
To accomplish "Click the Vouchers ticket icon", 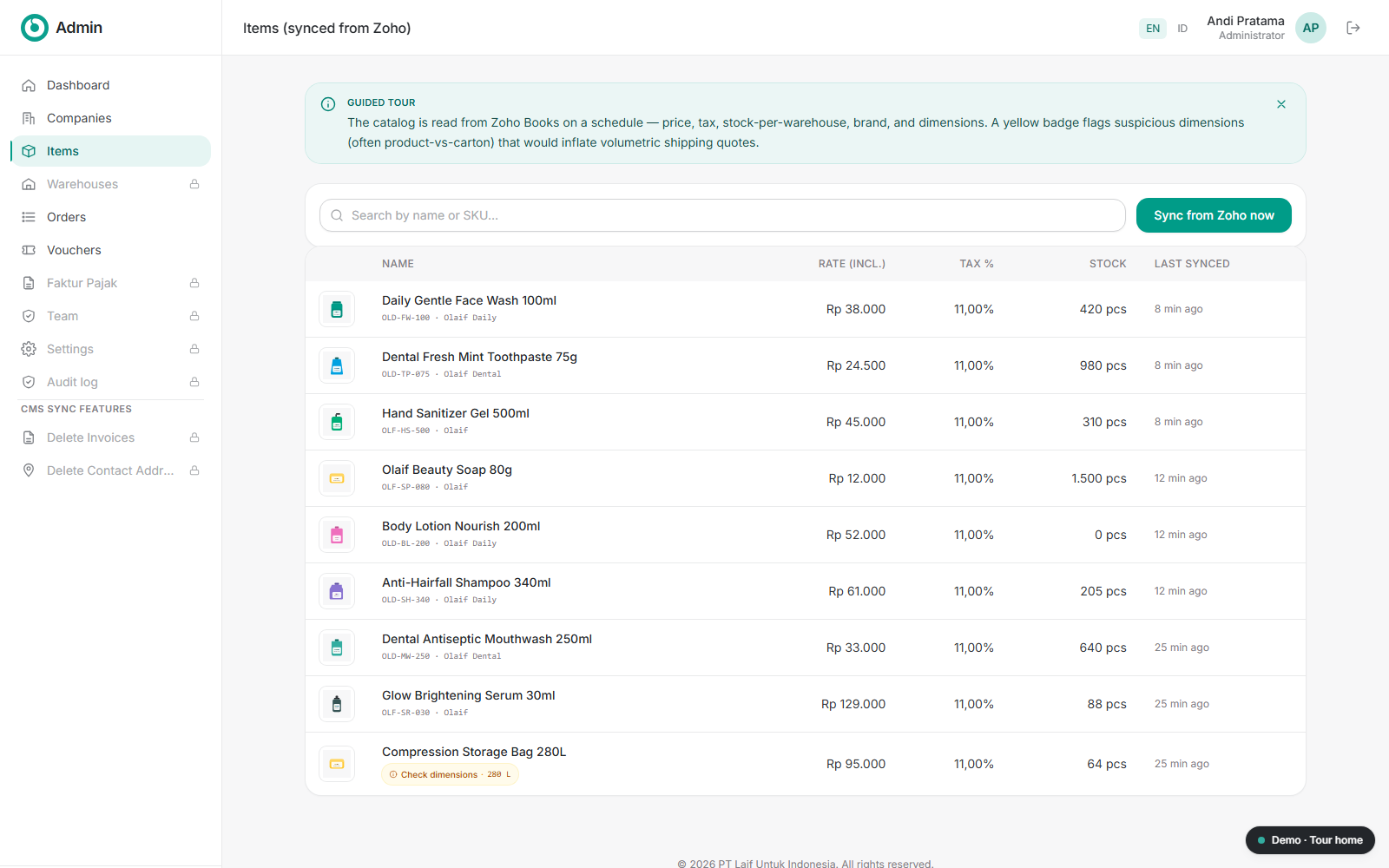I will [x=29, y=250].
